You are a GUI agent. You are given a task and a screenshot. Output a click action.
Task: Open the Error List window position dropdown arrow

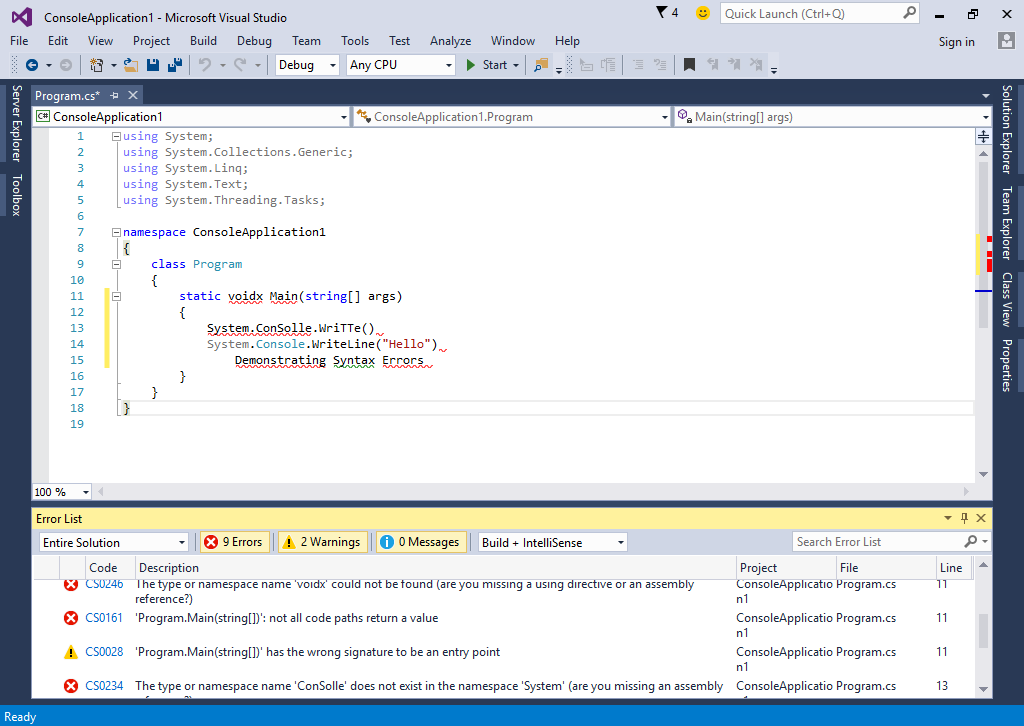[948, 518]
